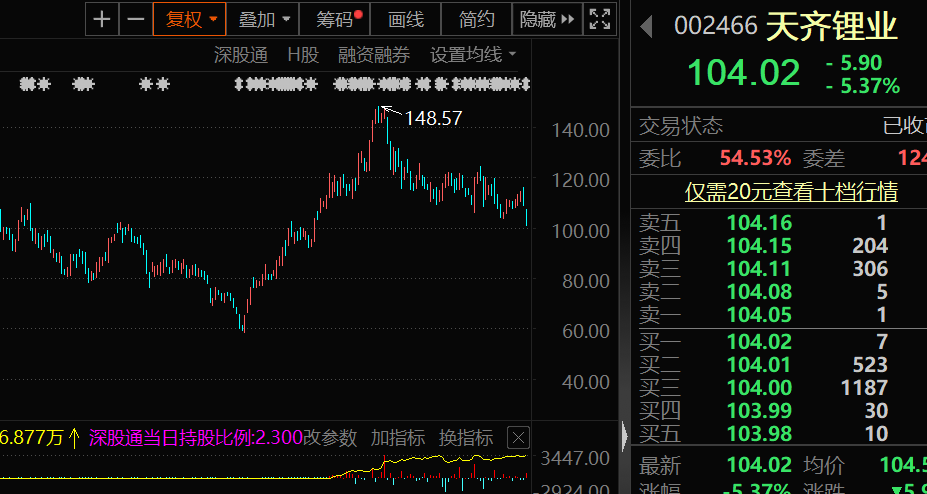Screen dimensions: 927x494
Task: Click the plus zoom-in chart button
Action: tap(102, 18)
